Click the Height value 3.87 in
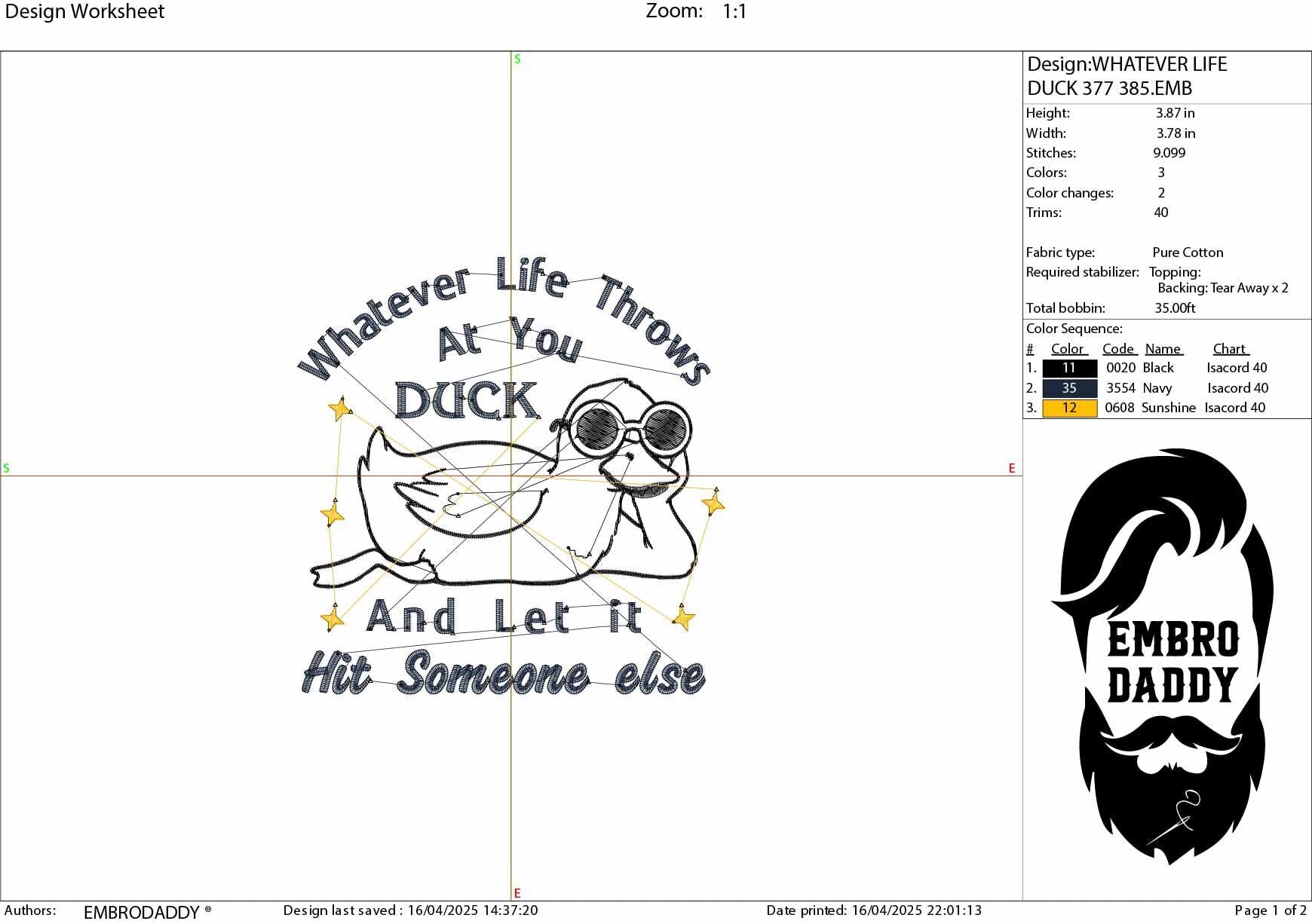 tap(1175, 113)
